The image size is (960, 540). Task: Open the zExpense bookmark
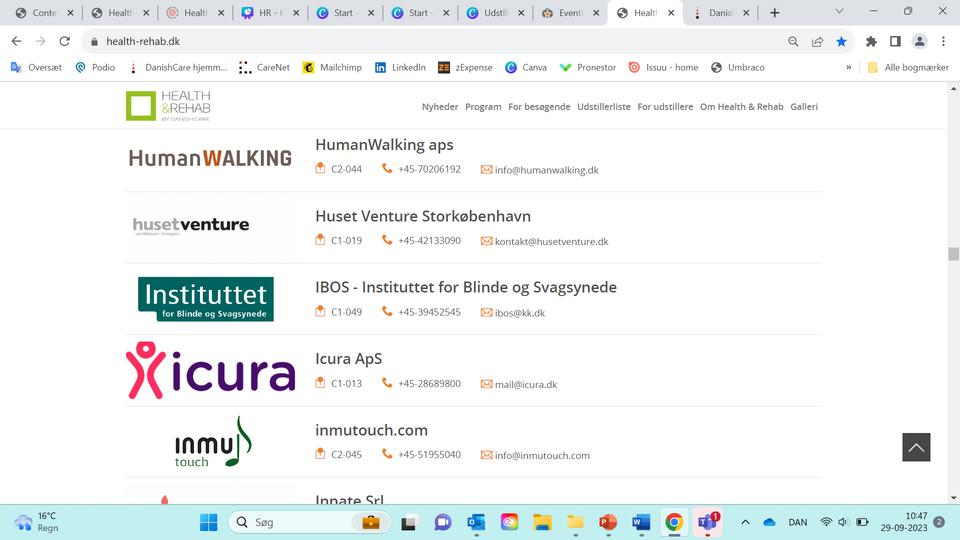click(465, 67)
